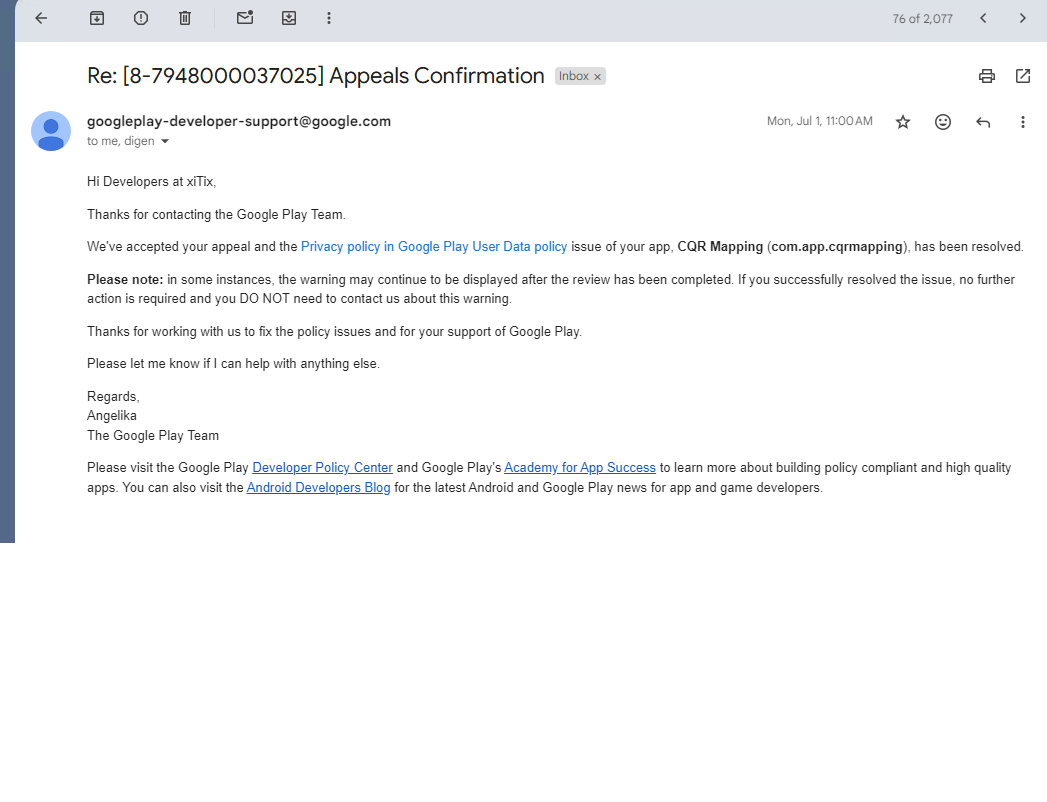Print this email conversation
Image resolution: width=1047 pixels, height=802 pixels.
(x=987, y=76)
